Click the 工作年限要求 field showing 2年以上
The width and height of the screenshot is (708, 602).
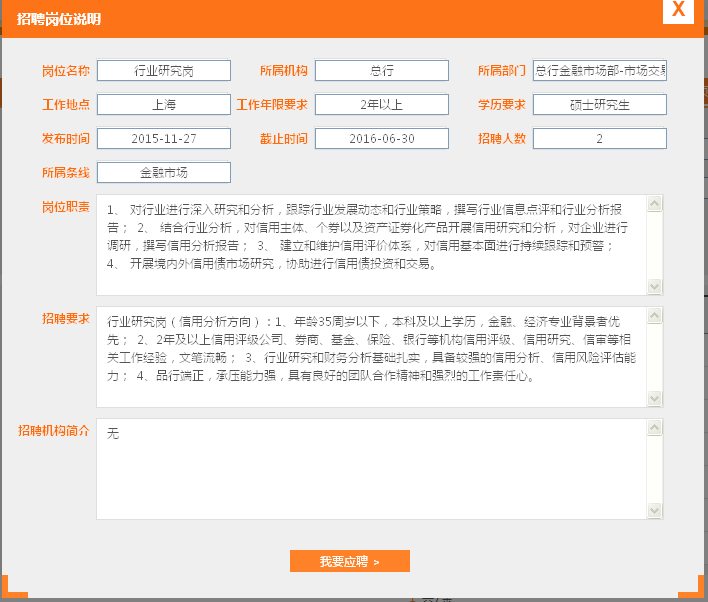(382, 105)
